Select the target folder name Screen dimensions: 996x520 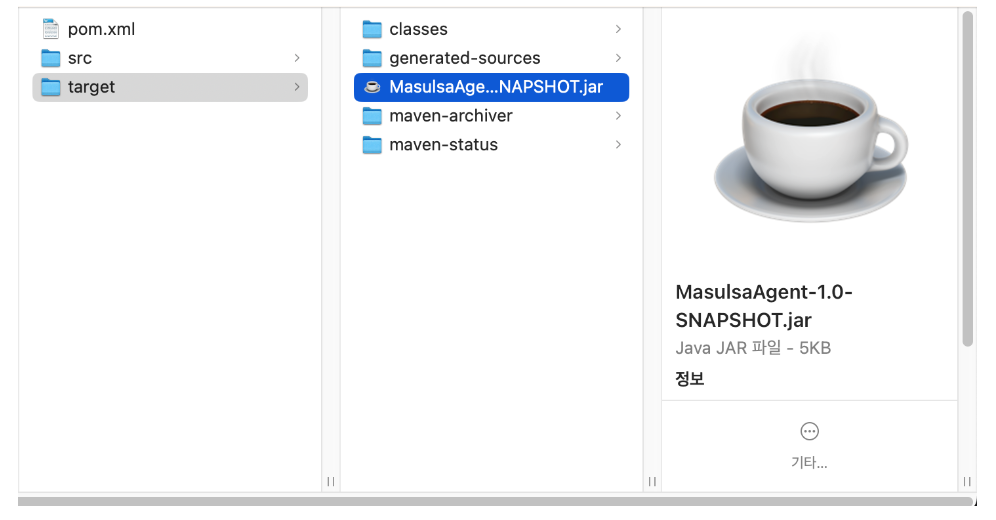[x=91, y=87]
